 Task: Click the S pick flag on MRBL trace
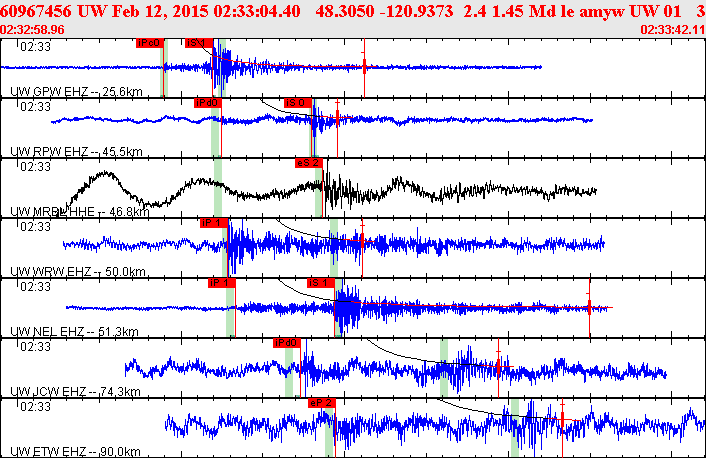[308, 162]
